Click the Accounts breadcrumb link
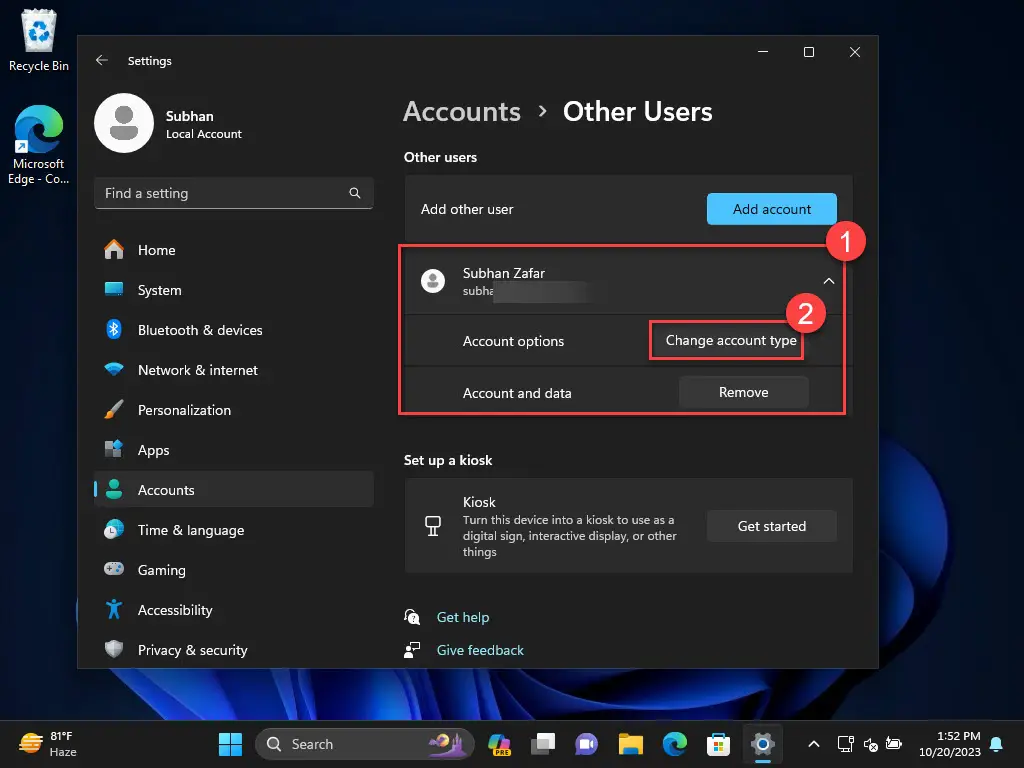 coord(462,112)
